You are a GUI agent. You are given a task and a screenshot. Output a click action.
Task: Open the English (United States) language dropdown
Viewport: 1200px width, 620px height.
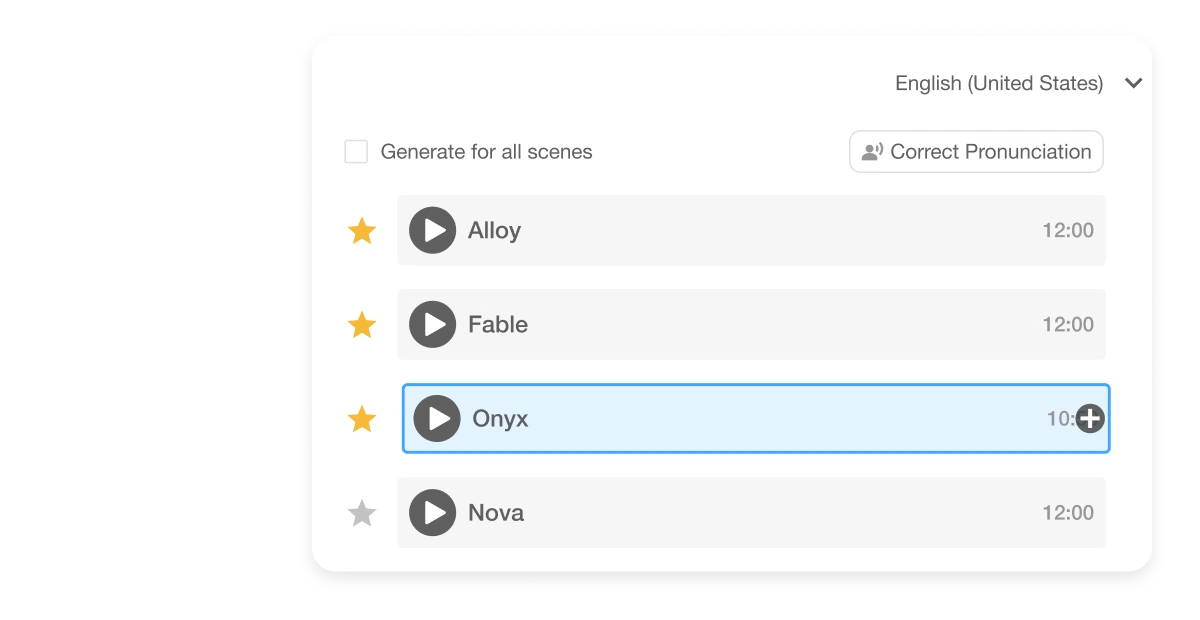(x=1000, y=83)
